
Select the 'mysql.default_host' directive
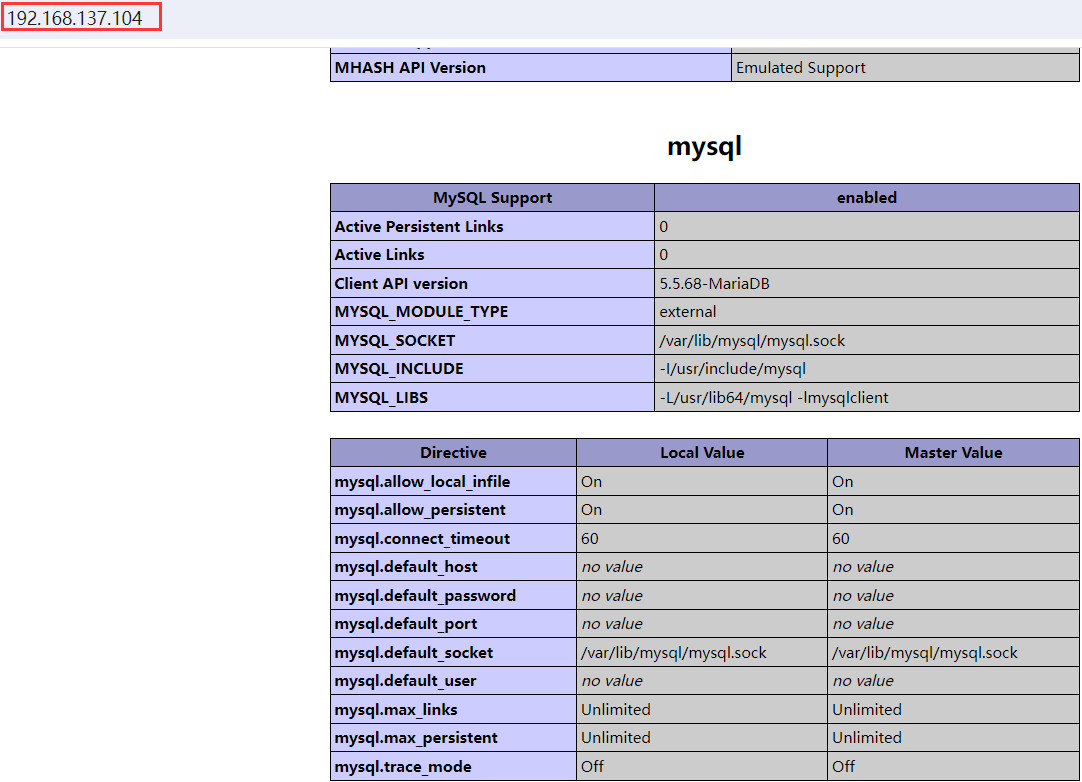point(453,567)
